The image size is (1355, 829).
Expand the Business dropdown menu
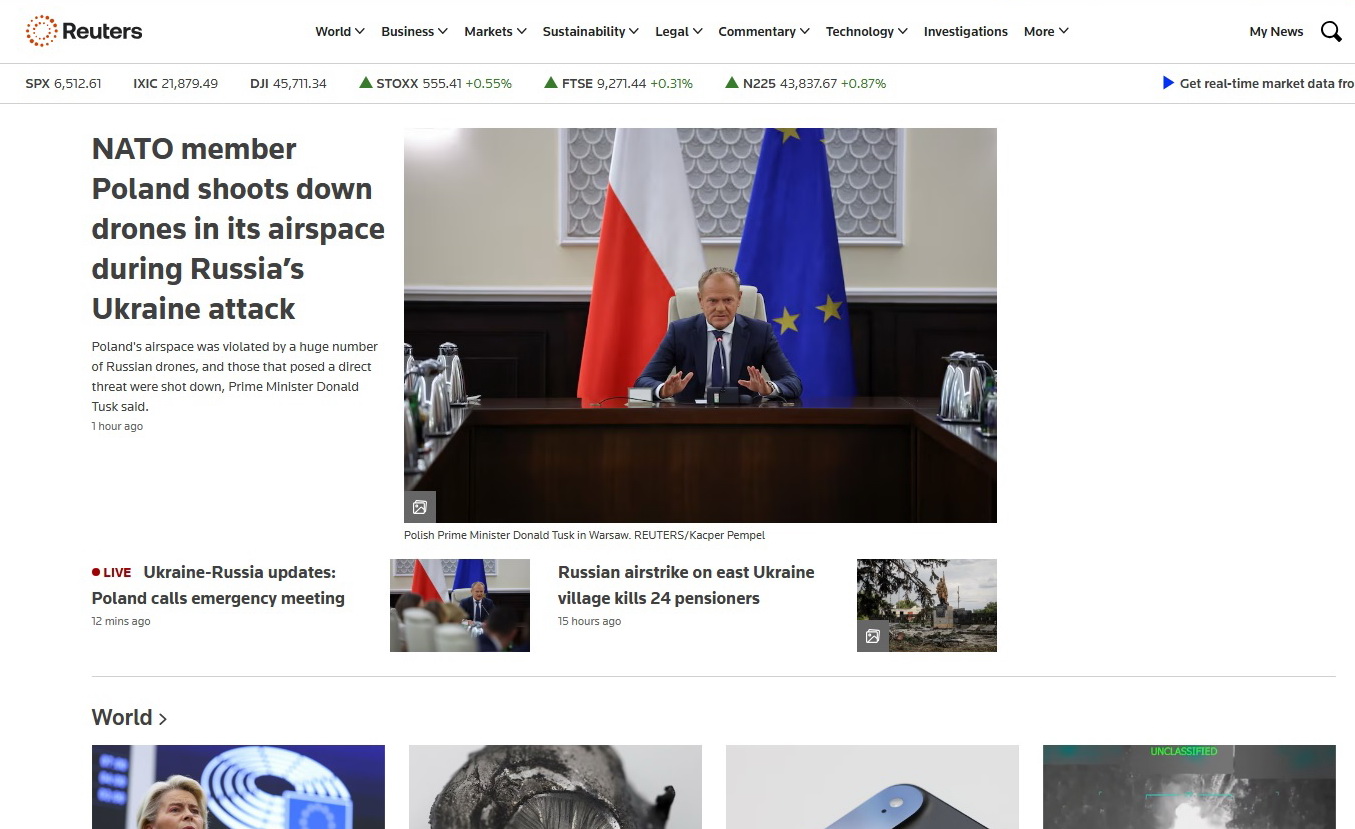[x=414, y=32]
